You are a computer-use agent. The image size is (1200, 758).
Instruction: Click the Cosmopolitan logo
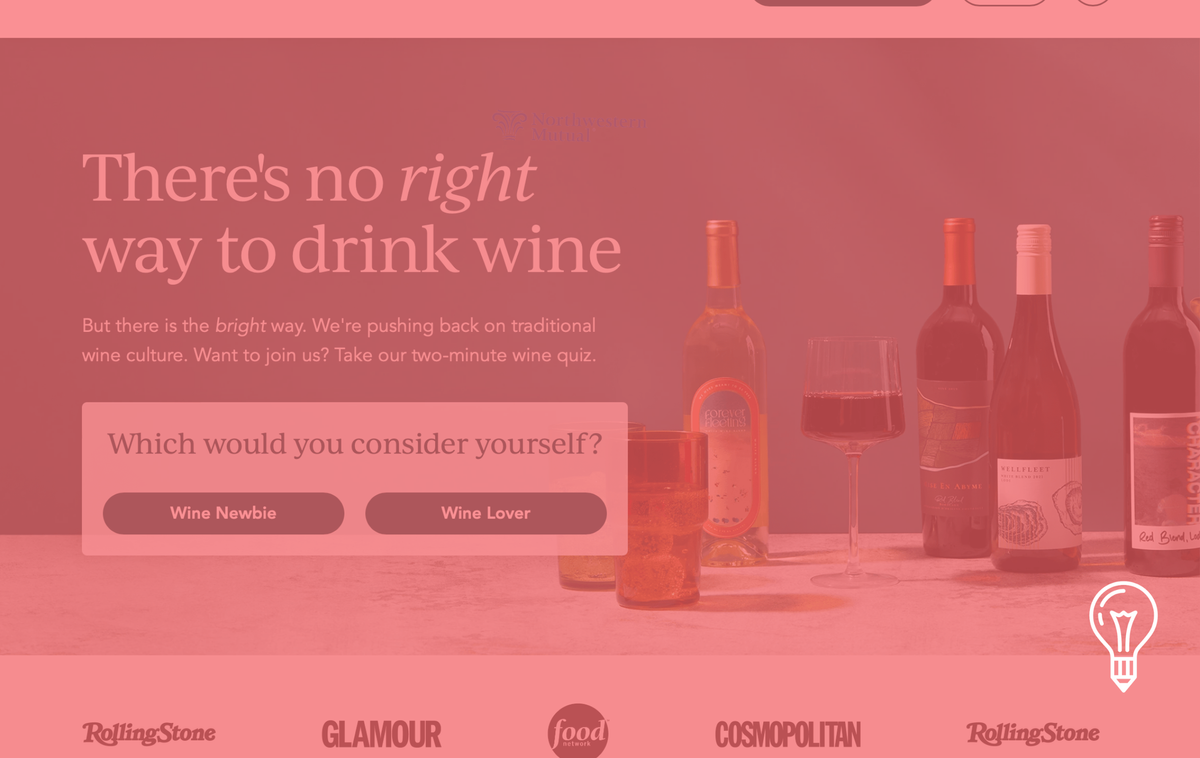pos(788,734)
